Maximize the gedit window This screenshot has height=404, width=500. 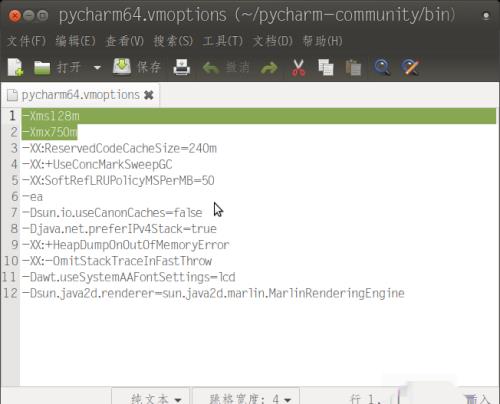[42, 15]
